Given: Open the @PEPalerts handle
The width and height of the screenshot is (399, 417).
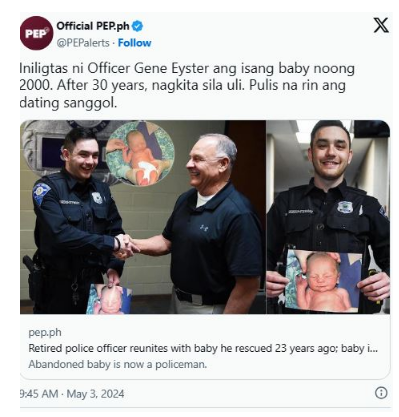Looking at the screenshot, I should [83, 43].
